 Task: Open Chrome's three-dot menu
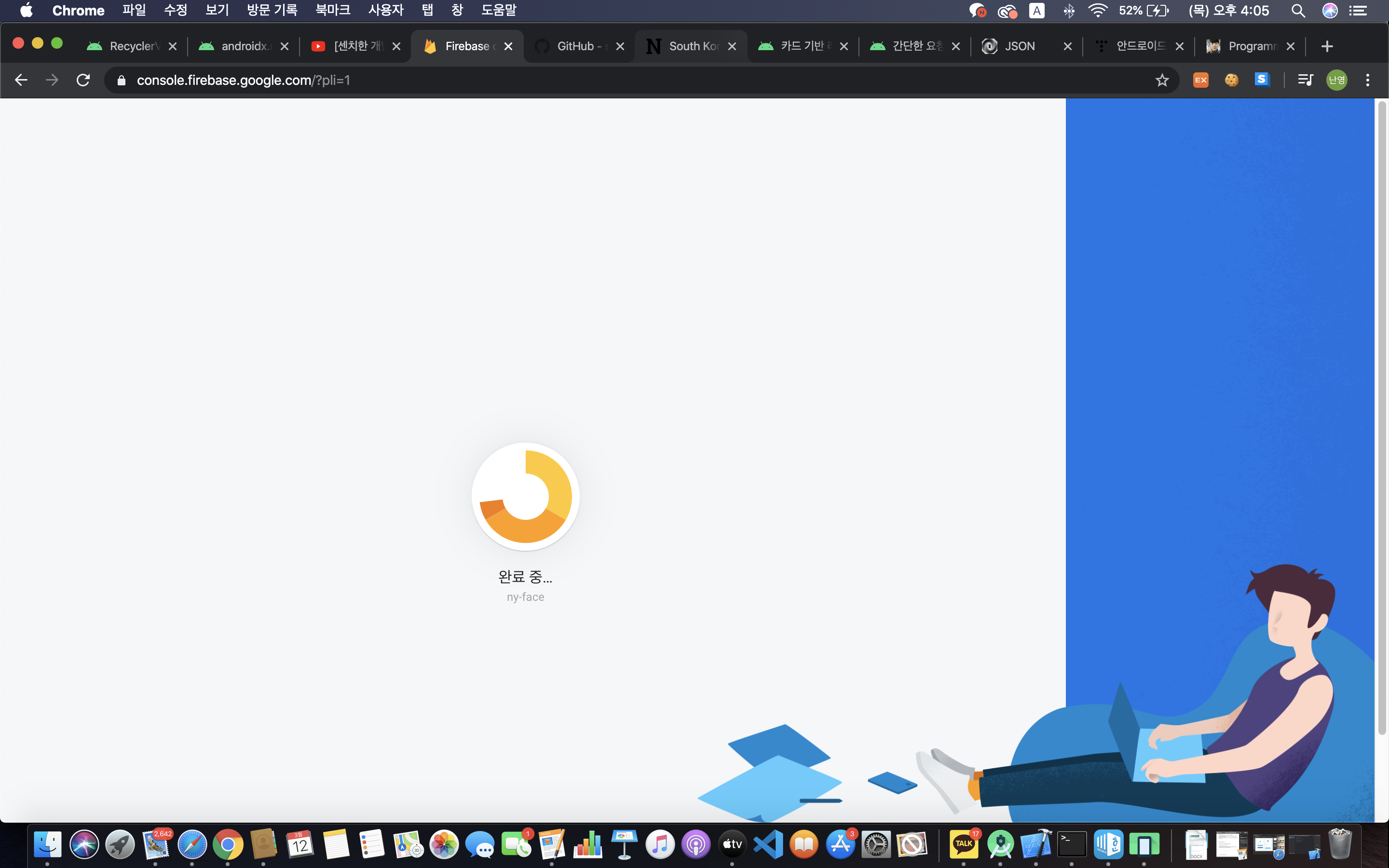pyautogui.click(x=1368, y=80)
